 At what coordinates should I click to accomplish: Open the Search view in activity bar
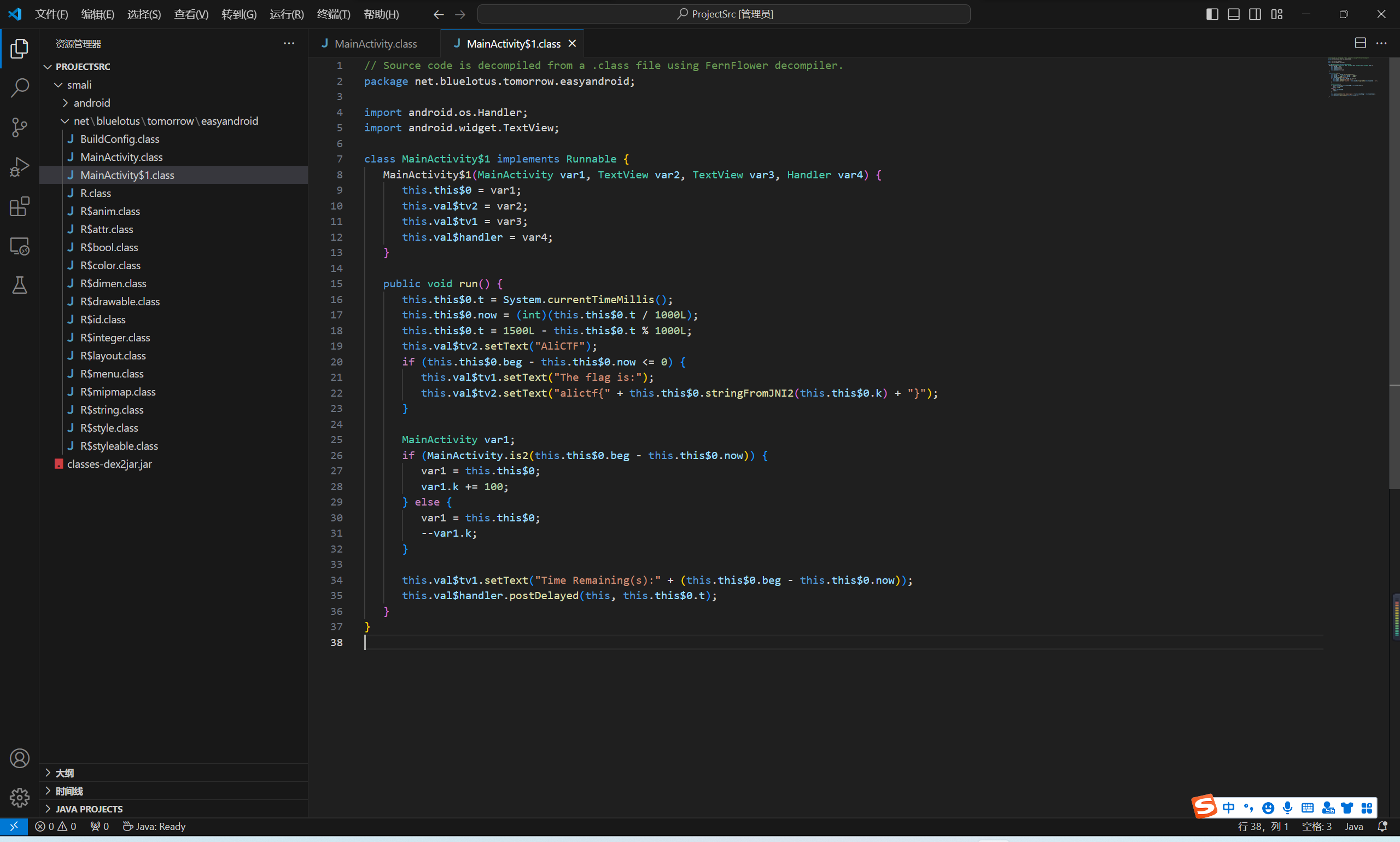tap(19, 88)
